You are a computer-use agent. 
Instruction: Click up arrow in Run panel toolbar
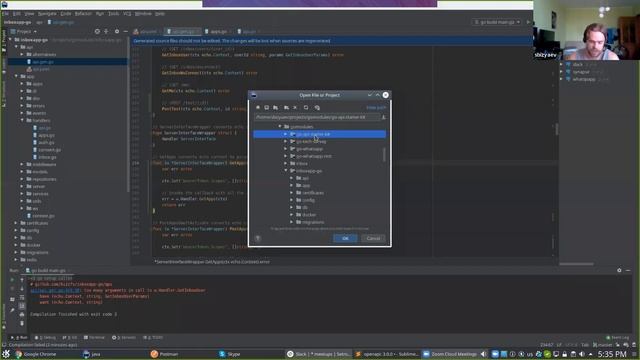(22, 280)
